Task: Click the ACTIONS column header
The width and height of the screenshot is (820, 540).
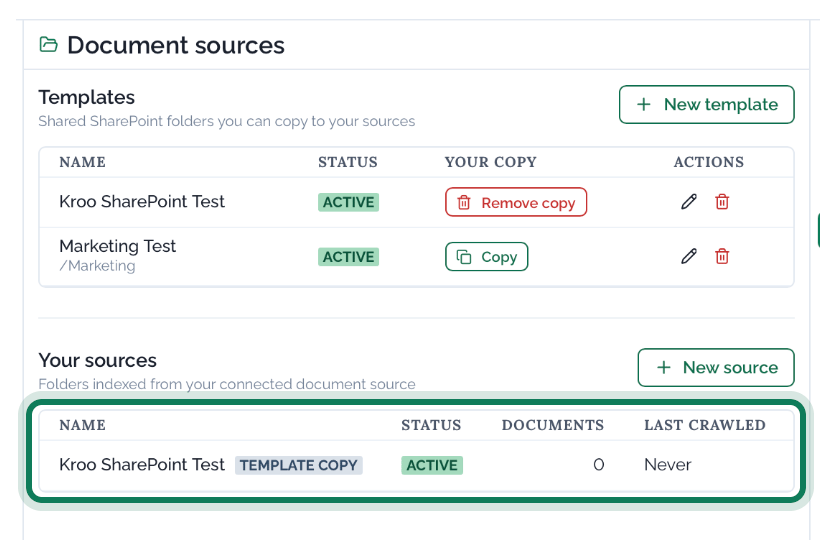Action: (709, 162)
